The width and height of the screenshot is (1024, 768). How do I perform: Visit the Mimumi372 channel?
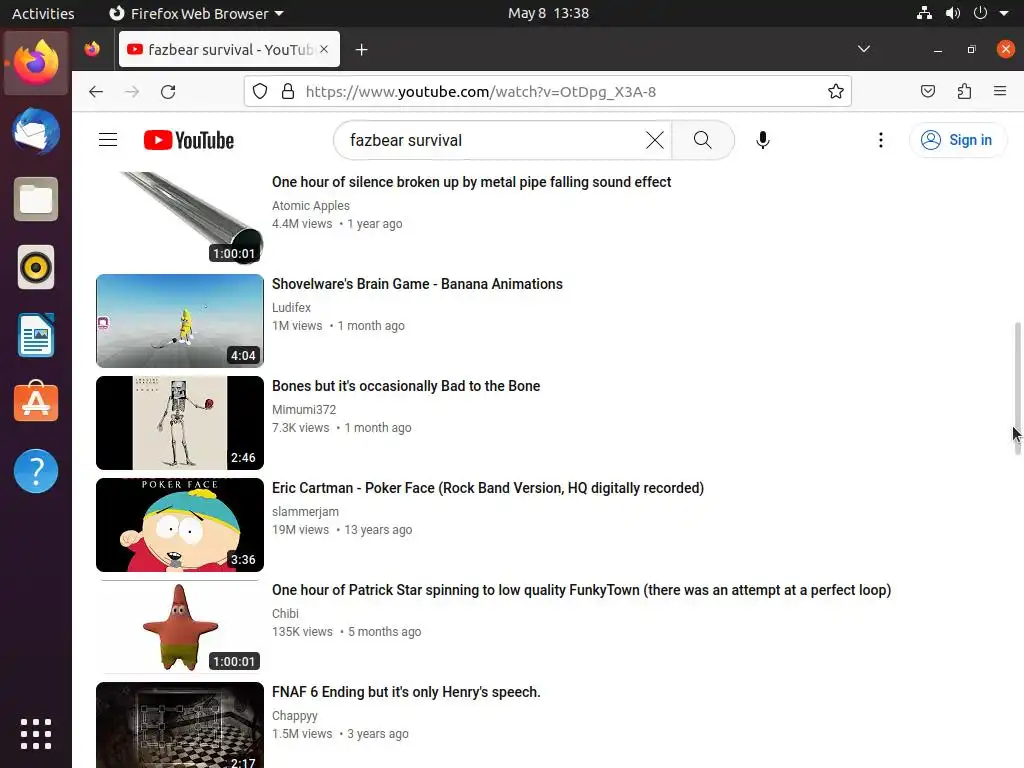[x=304, y=409]
